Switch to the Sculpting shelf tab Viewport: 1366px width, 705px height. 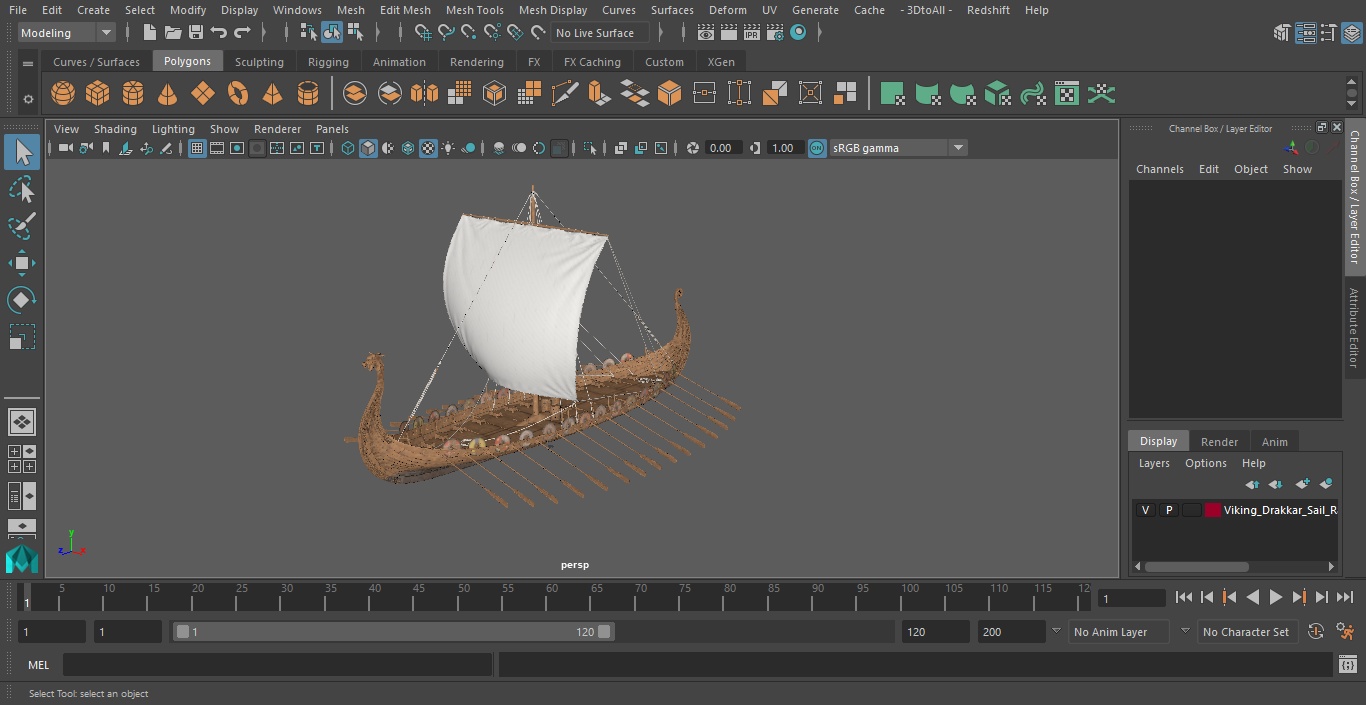(259, 62)
